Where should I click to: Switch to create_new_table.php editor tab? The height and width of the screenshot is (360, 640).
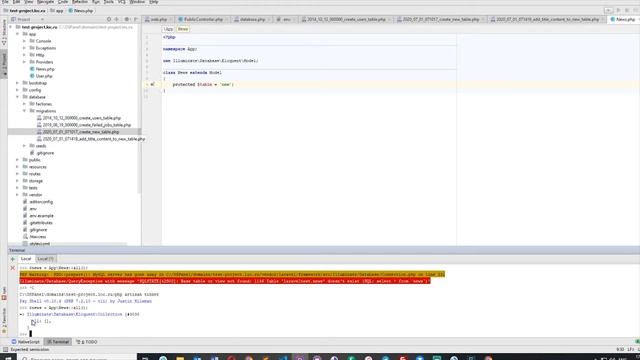(440, 19)
